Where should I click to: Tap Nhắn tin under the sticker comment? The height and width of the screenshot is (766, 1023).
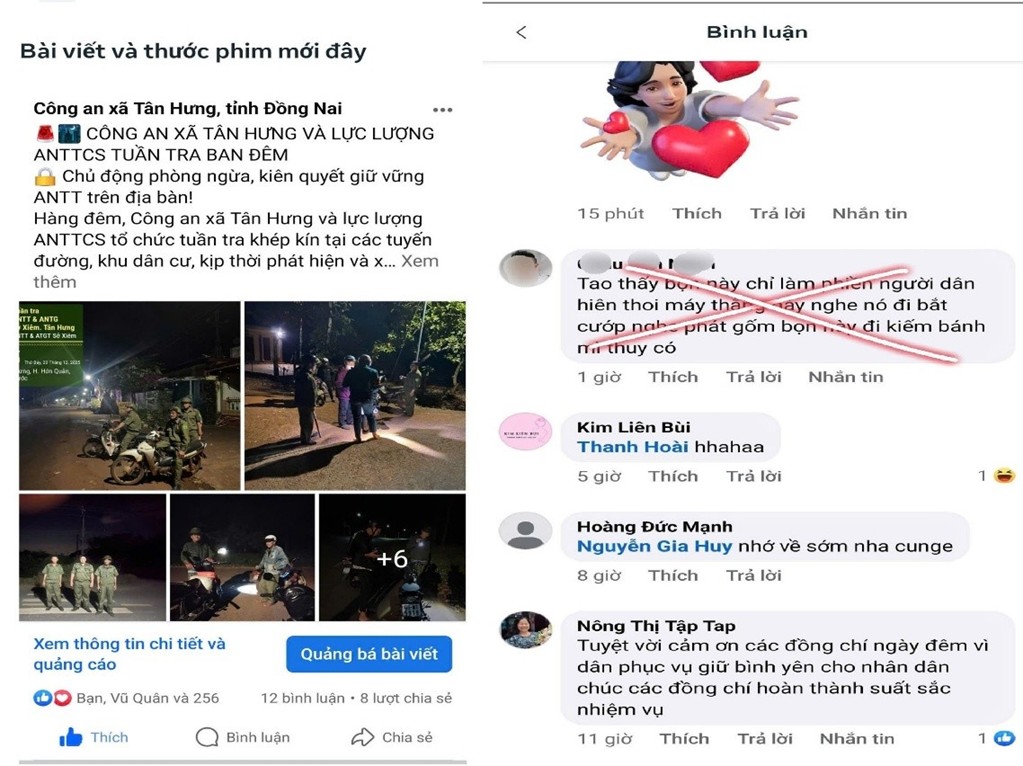click(870, 213)
